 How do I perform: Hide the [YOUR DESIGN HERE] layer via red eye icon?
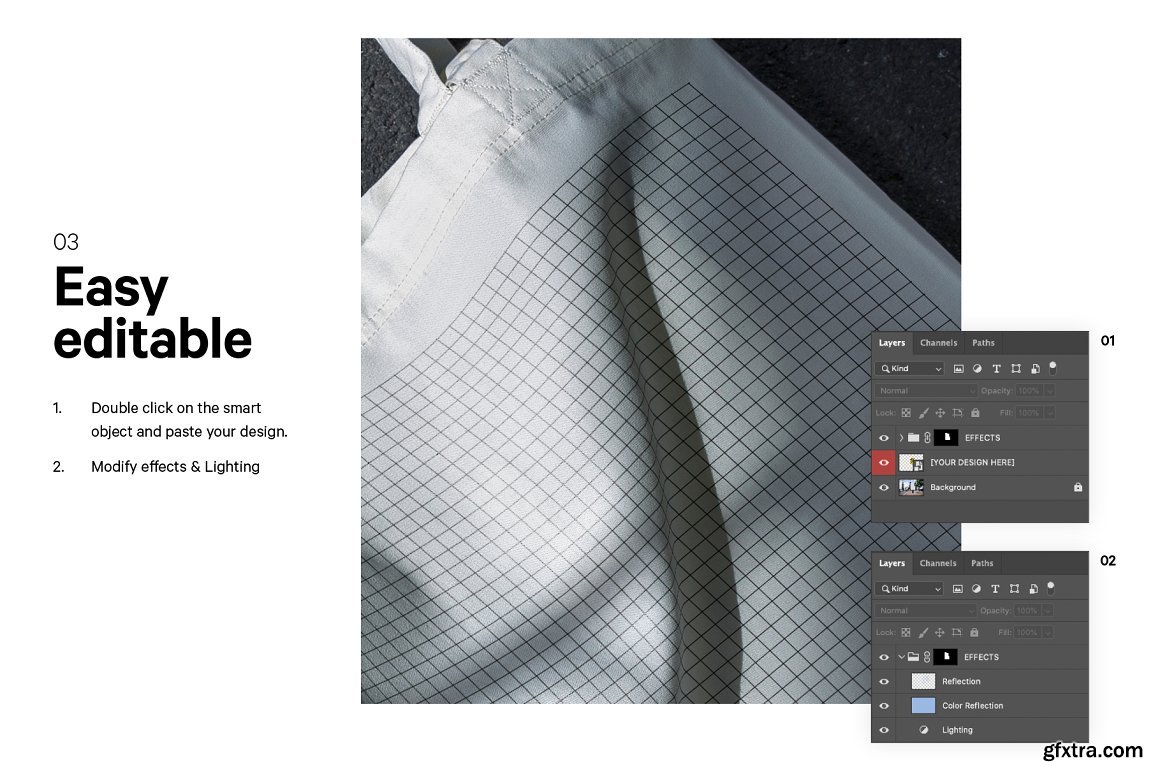[883, 462]
